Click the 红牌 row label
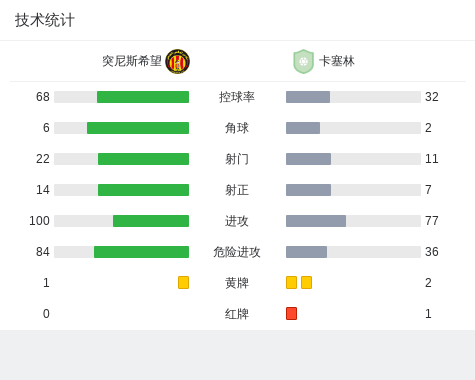The width and height of the screenshot is (475, 380). click(x=237, y=314)
